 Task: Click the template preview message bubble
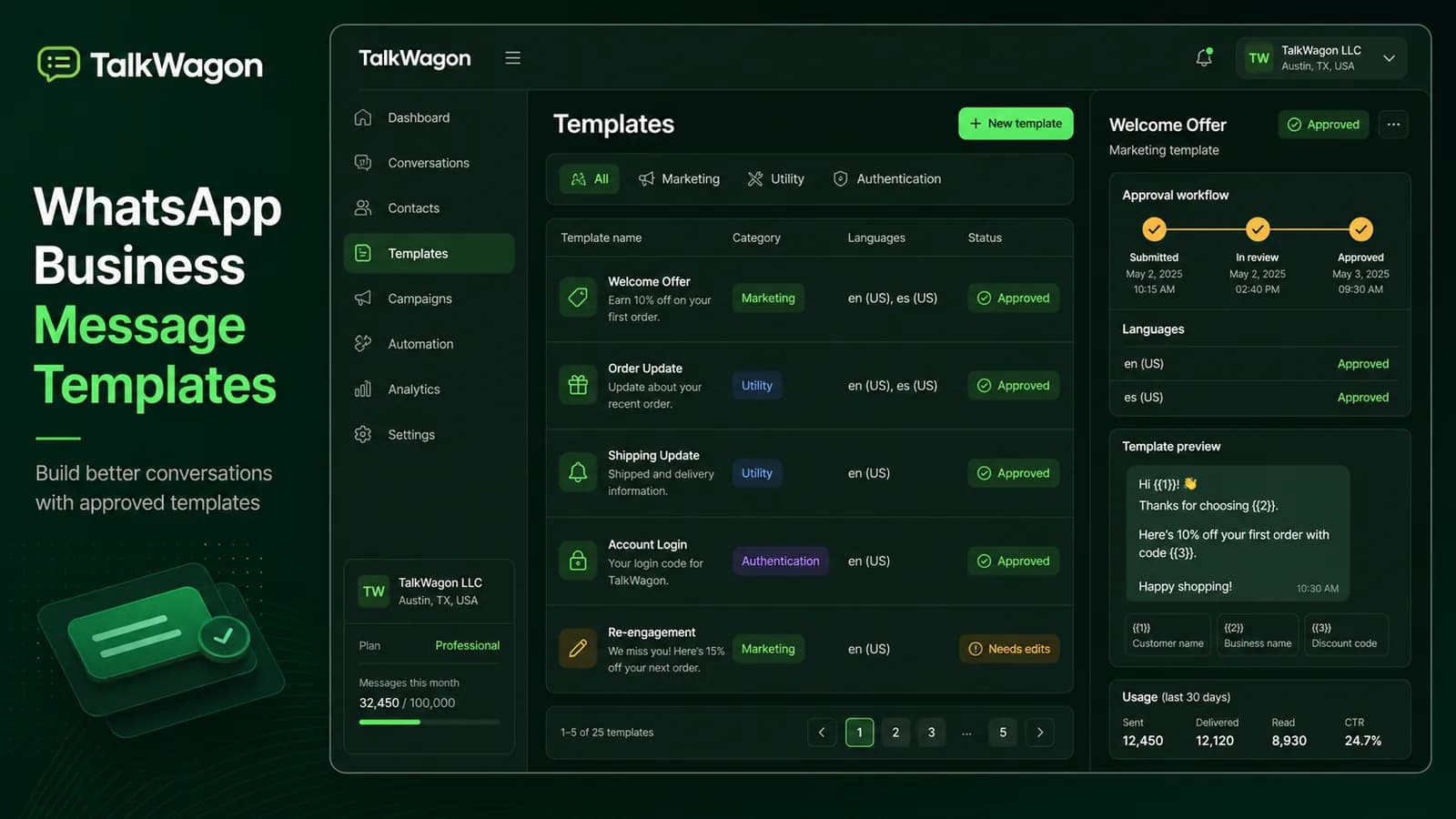[1238, 533]
